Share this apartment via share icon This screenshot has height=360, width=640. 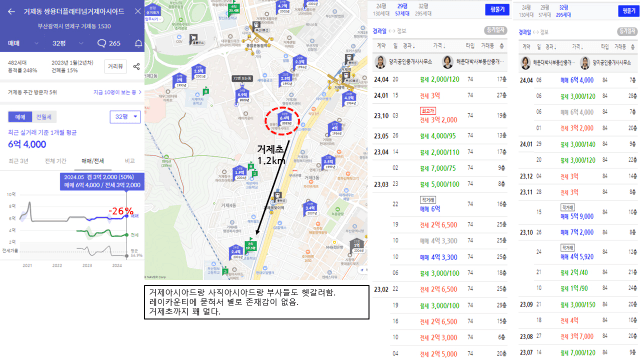(x=136, y=67)
